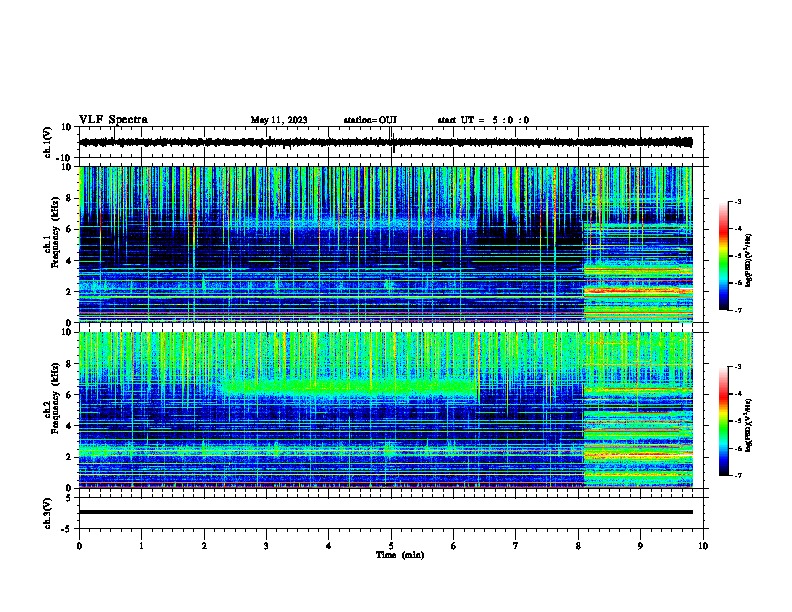Click the time tick label '10' on time axis

point(703,546)
